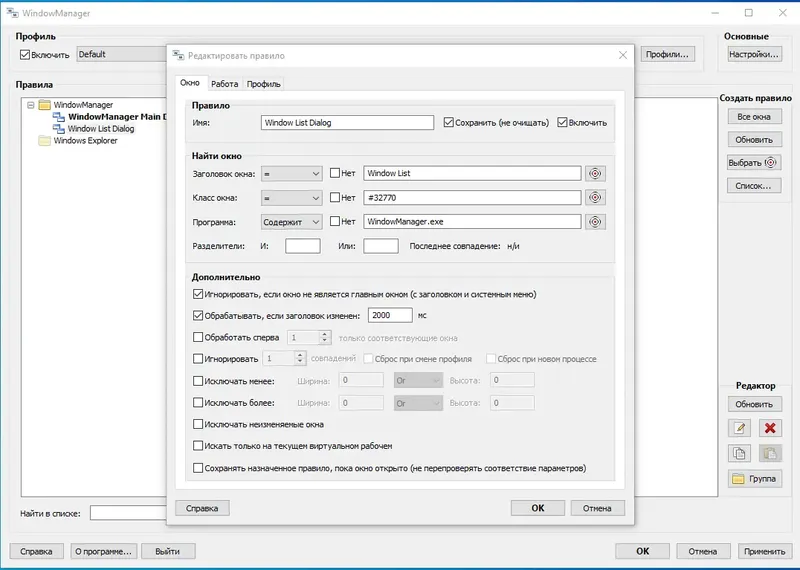The height and width of the screenshot is (570, 800).
Task: Close the Редактировать правило dialog
Action: point(623,55)
